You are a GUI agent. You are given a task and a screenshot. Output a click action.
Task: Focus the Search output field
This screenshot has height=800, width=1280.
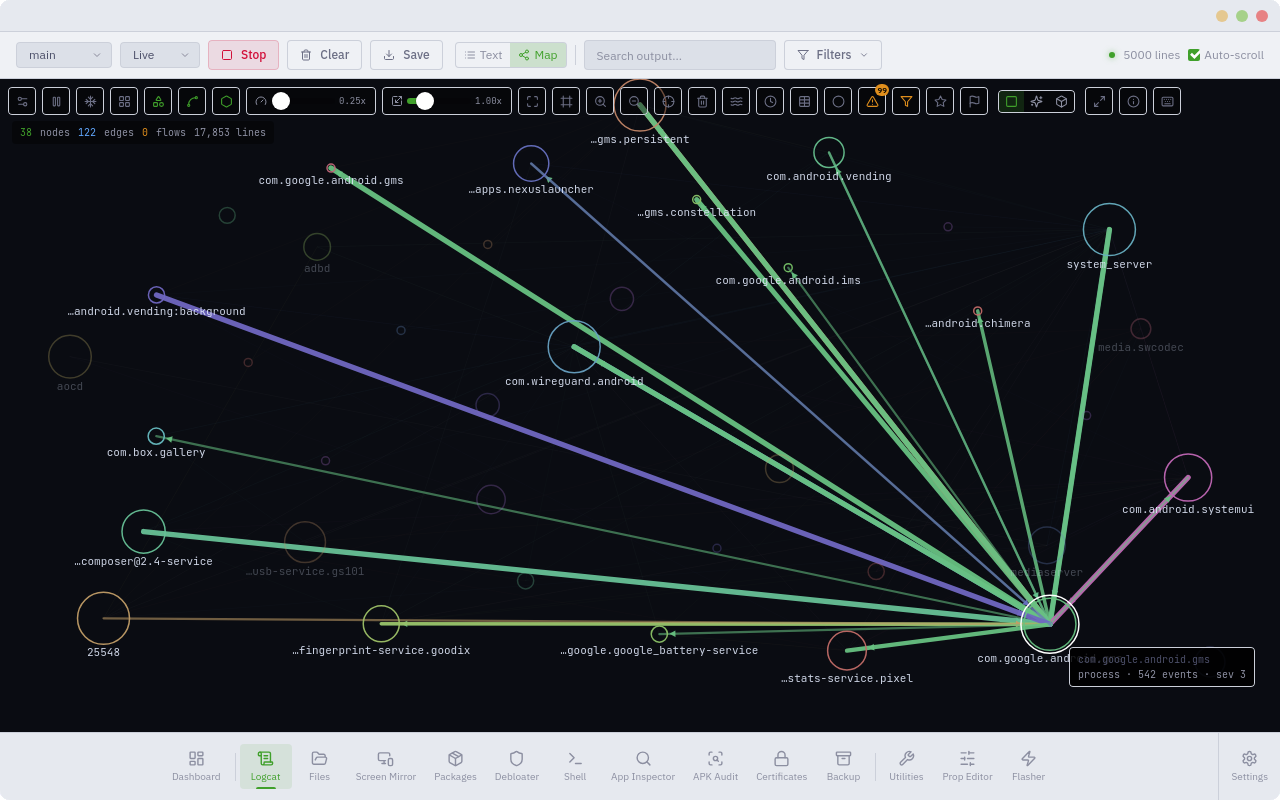click(x=680, y=55)
